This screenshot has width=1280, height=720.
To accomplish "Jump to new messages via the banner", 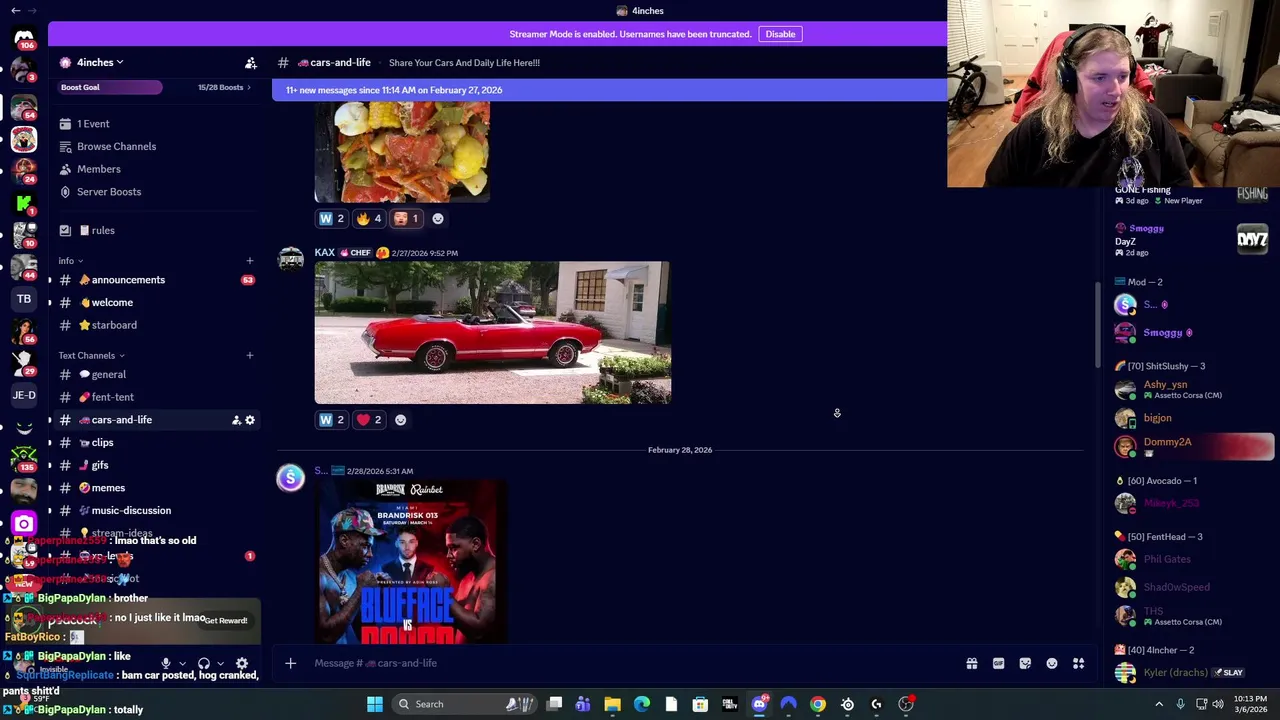I will pos(609,90).
